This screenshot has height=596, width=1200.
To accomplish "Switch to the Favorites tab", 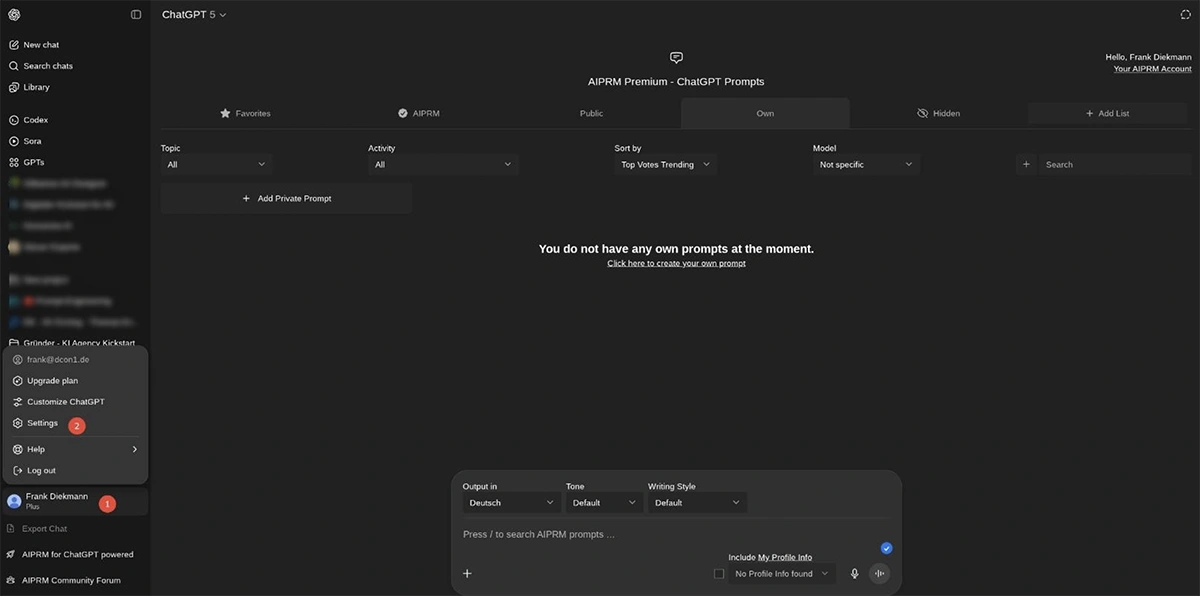I will (245, 113).
